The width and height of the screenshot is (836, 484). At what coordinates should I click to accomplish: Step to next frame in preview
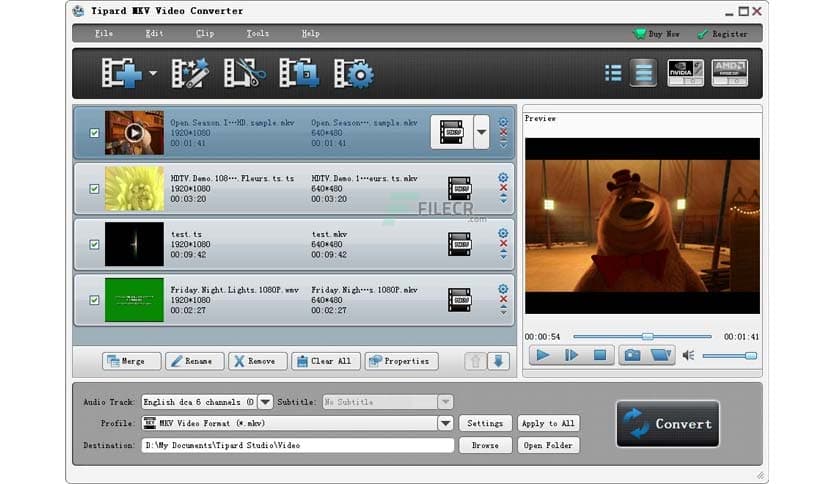coord(571,355)
